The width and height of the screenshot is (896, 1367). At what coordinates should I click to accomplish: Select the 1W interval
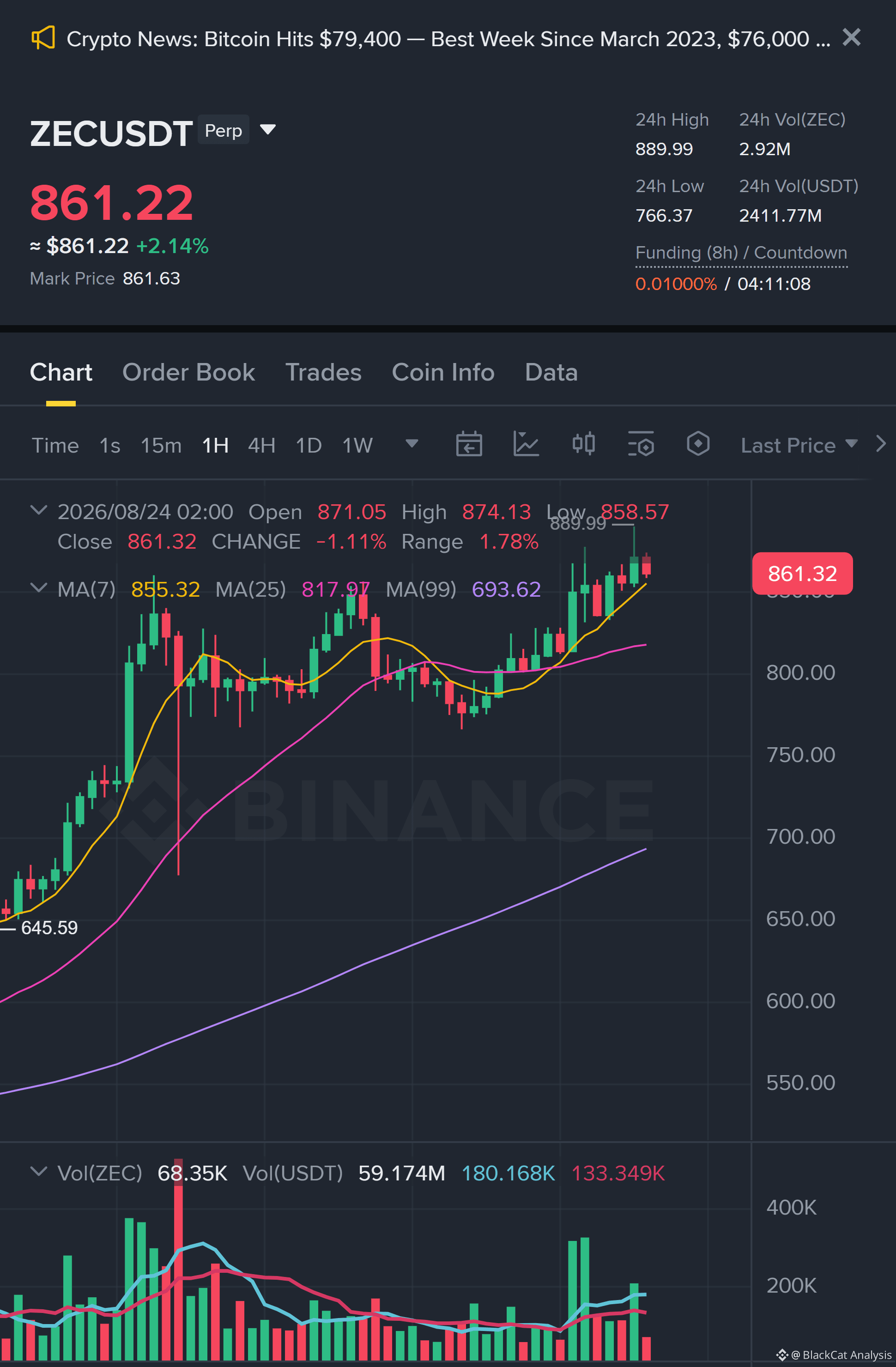click(357, 445)
